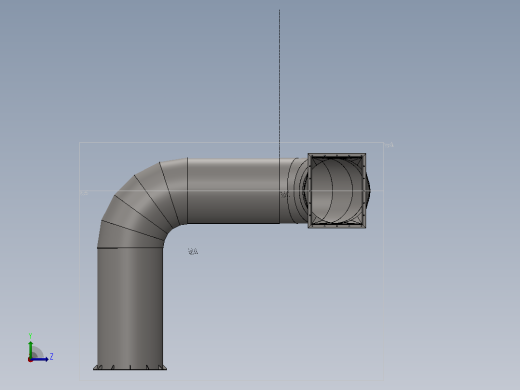The height and width of the screenshot is (390, 520).
Task: Select the base flange at the pipe bottom
Action: pos(130,367)
